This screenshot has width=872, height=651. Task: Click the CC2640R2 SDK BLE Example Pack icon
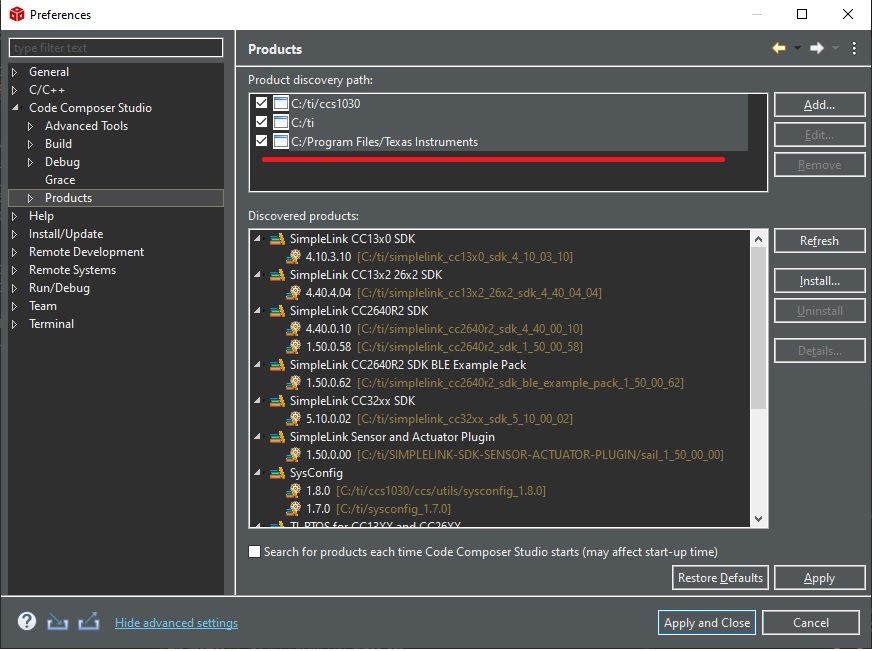[x=277, y=365]
